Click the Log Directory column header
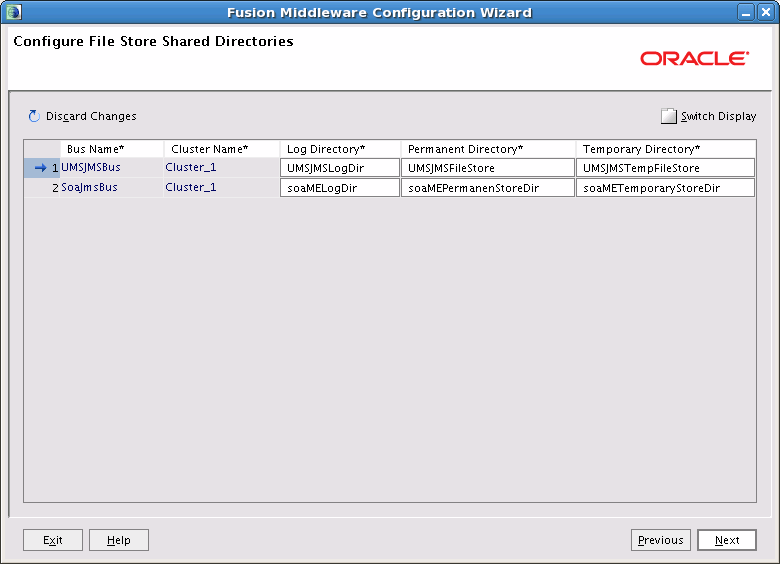 point(341,149)
